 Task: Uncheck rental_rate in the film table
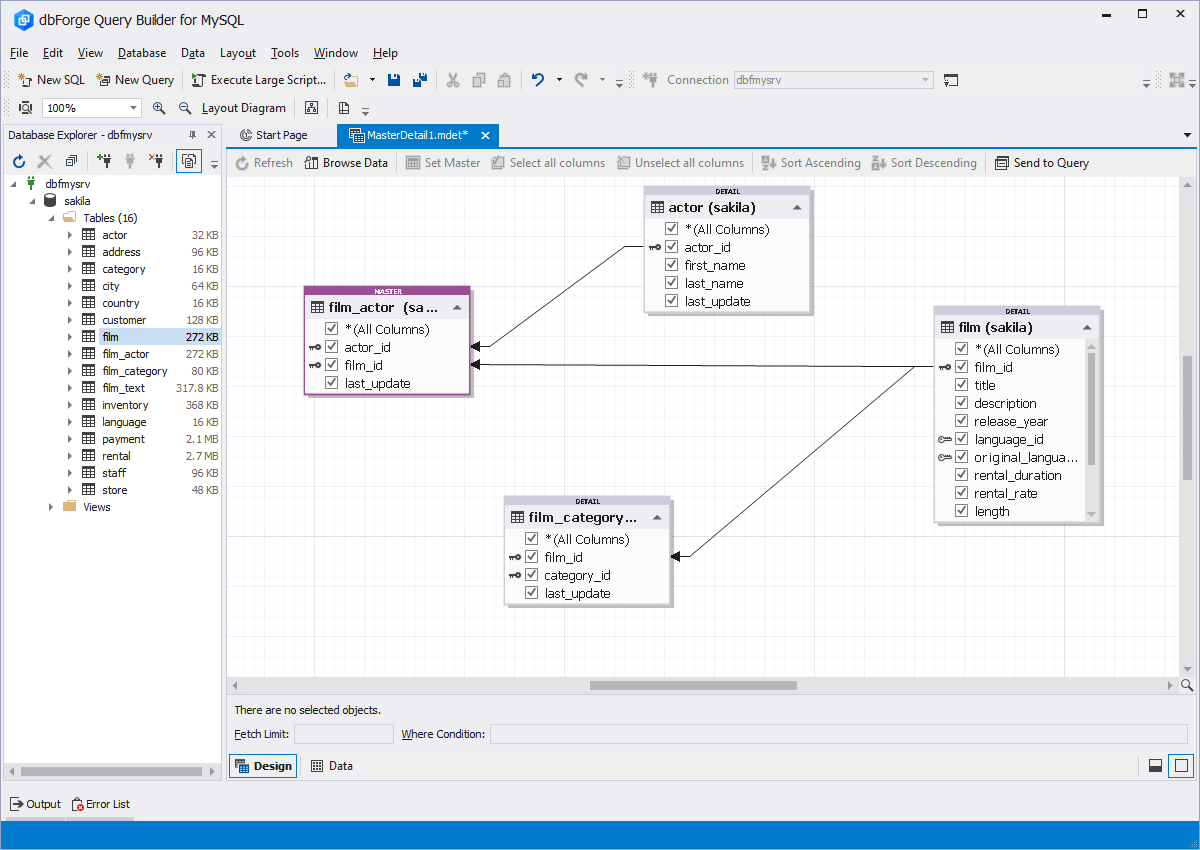point(962,493)
